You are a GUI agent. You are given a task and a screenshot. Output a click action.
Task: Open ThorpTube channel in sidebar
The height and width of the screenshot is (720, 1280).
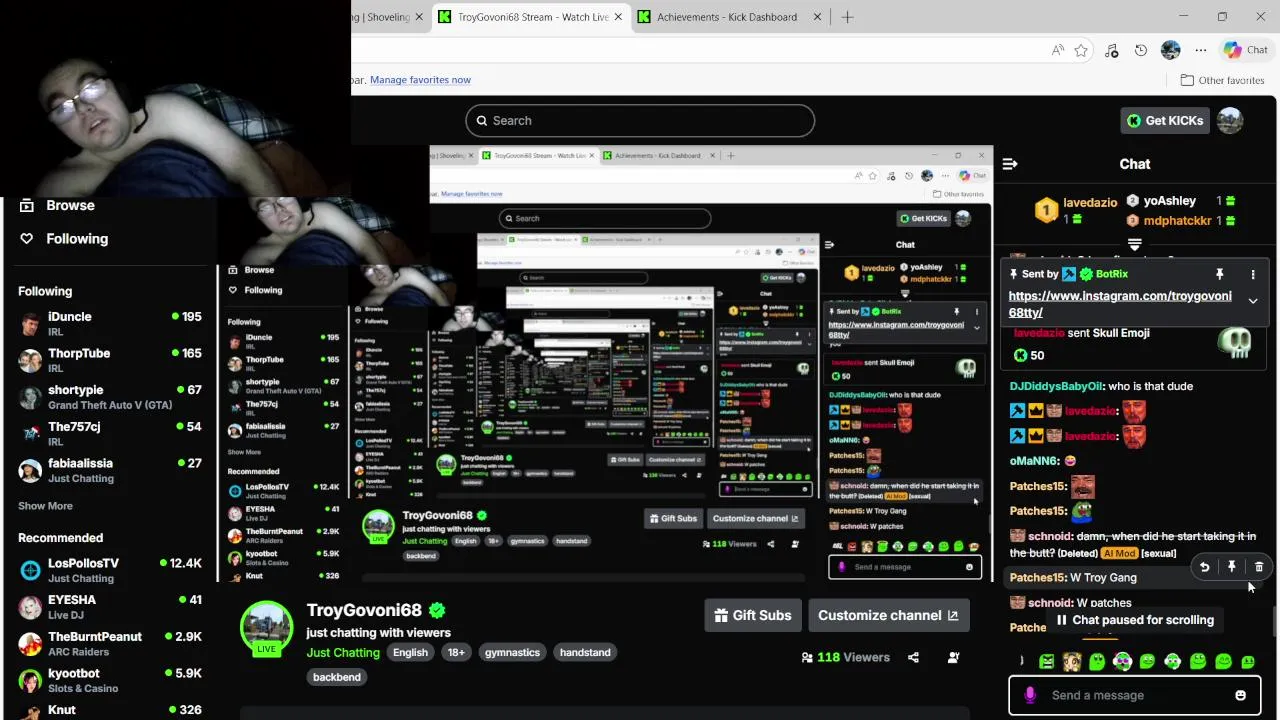110,360
